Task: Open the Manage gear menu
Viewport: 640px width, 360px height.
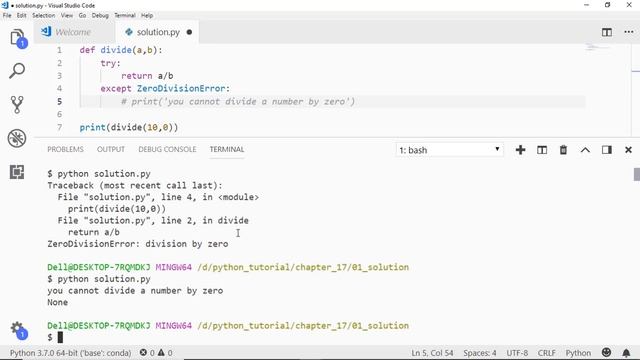Action: pos(18,329)
